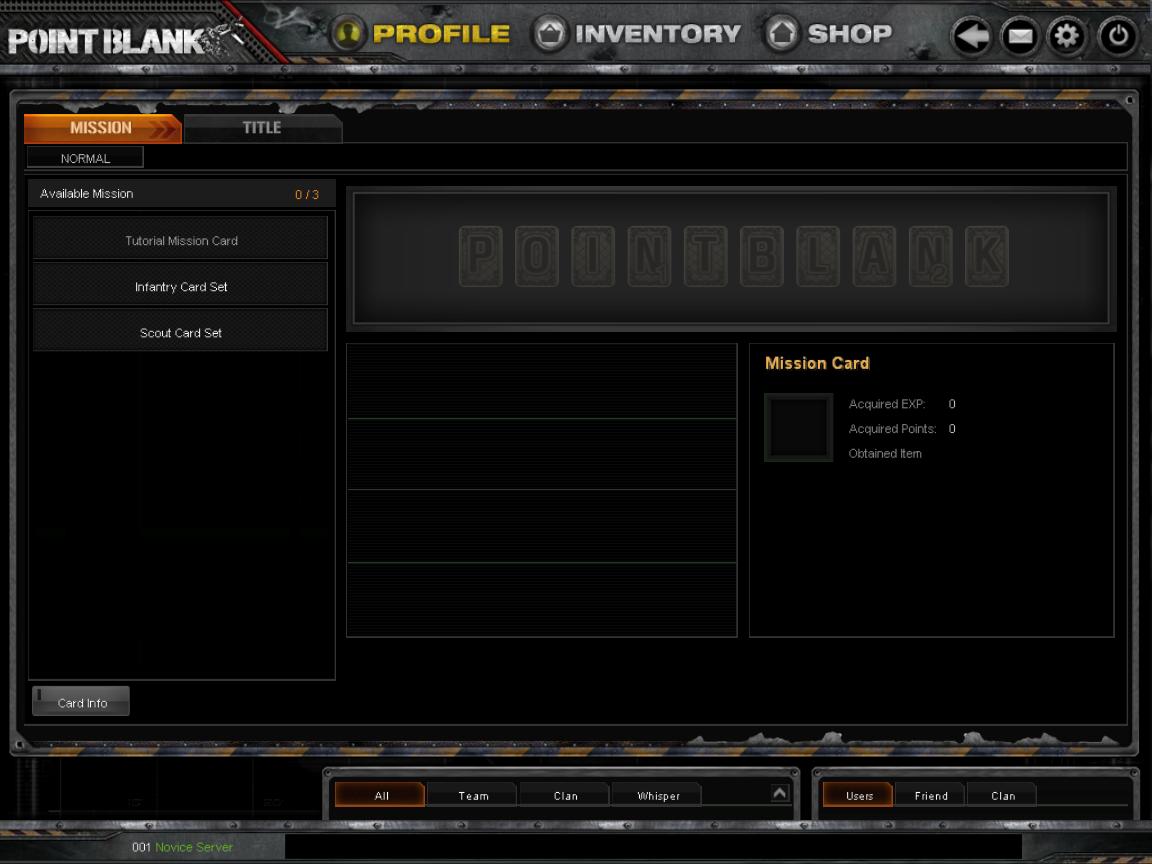The image size is (1152, 864).
Task: Open settings with the gear icon
Action: click(x=1067, y=35)
